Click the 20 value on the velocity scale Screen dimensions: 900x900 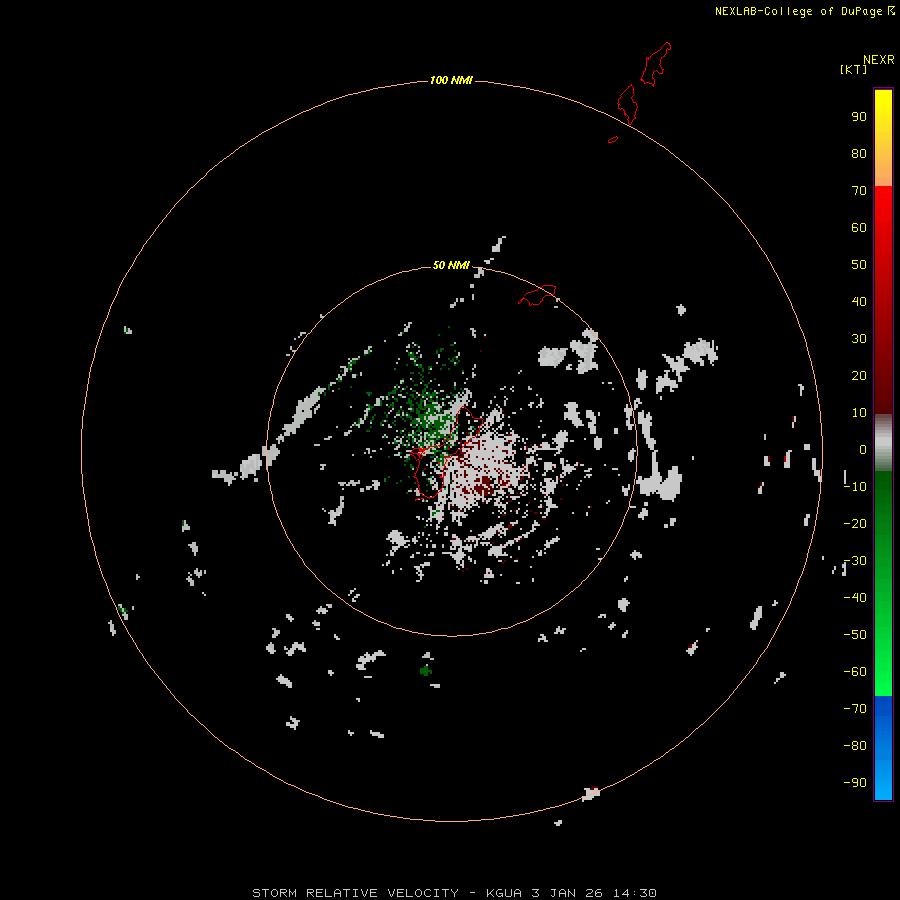coord(859,376)
